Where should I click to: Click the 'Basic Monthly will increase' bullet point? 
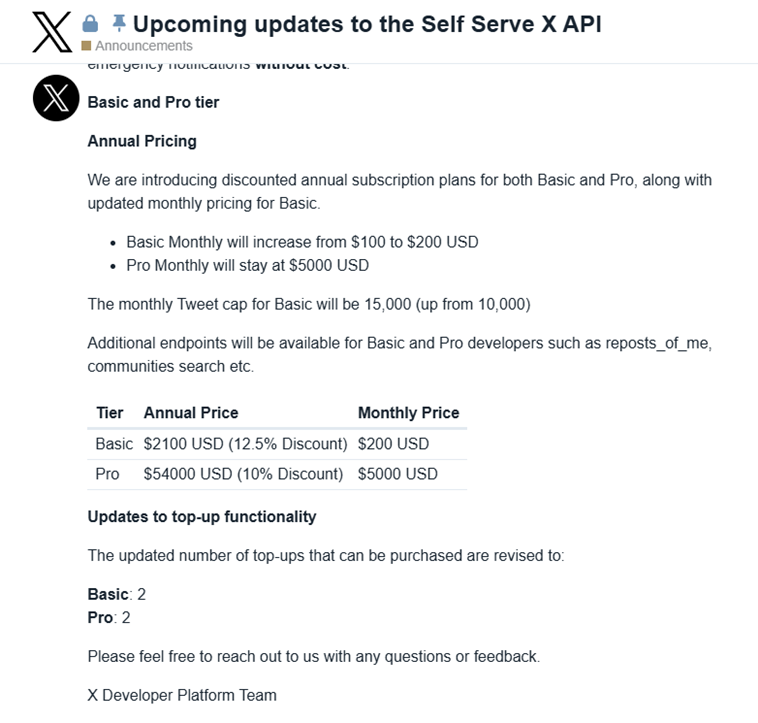[x=302, y=242]
